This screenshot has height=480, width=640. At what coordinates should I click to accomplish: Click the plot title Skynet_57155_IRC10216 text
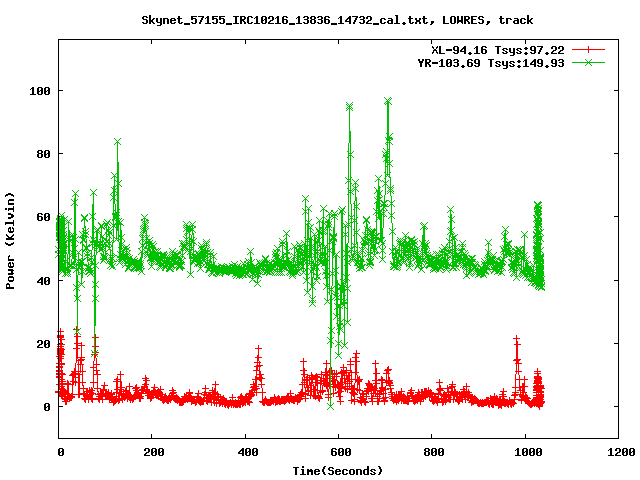(337, 20)
